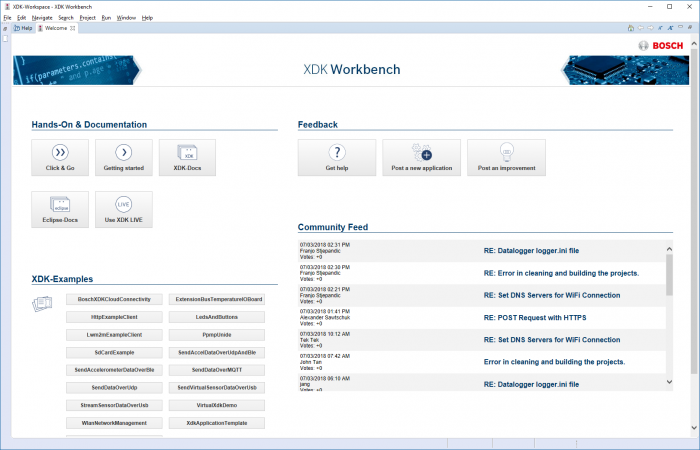Click main page scroll up arrow
The height and width of the screenshot is (450, 700).
click(x=694, y=44)
